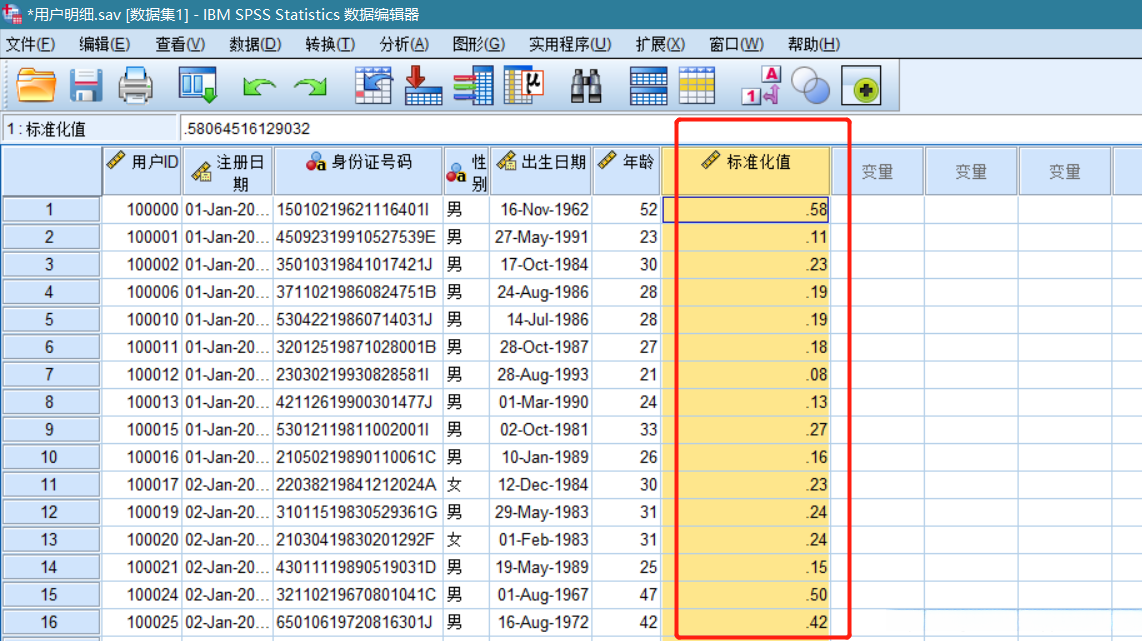This screenshot has width=1142, height=641.
Task: Select the 性别 column header
Action: pyautogui.click(x=466, y=171)
